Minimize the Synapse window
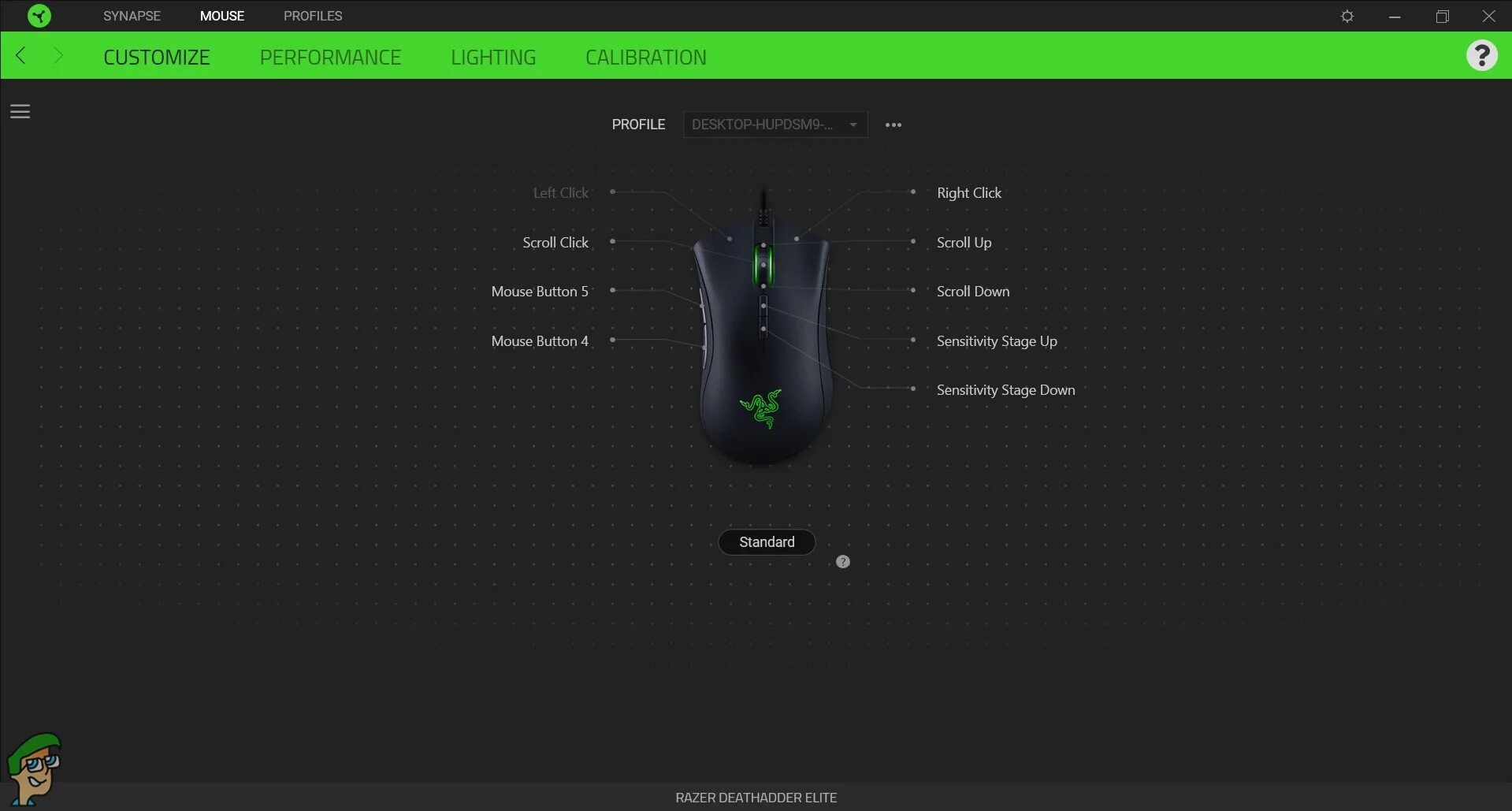 pyautogui.click(x=1395, y=16)
